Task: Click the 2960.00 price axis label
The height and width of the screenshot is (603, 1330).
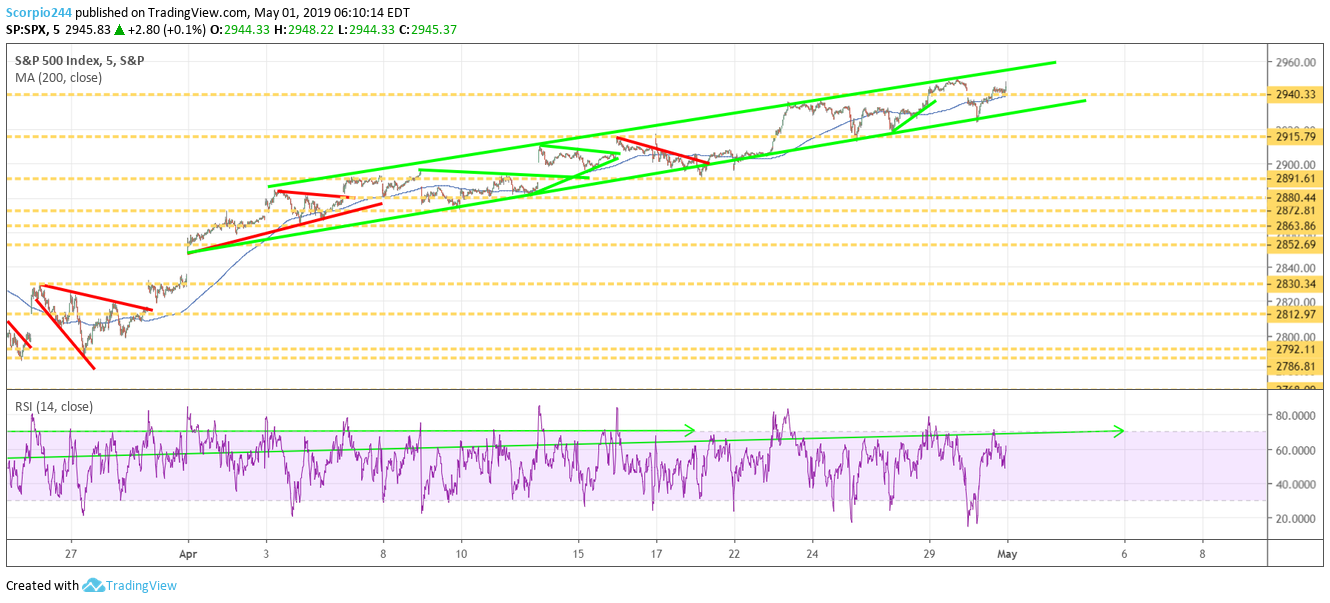Action: click(x=1295, y=62)
